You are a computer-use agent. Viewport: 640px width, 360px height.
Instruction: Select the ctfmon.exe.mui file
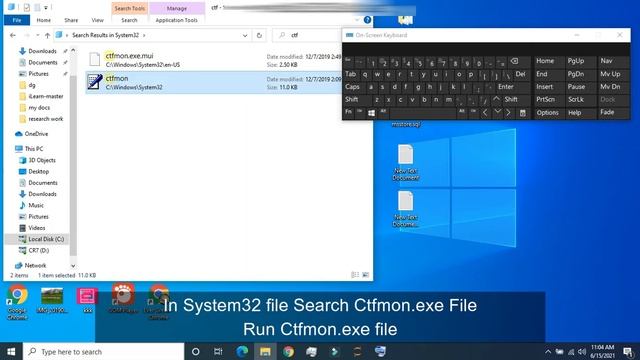pos(214,60)
